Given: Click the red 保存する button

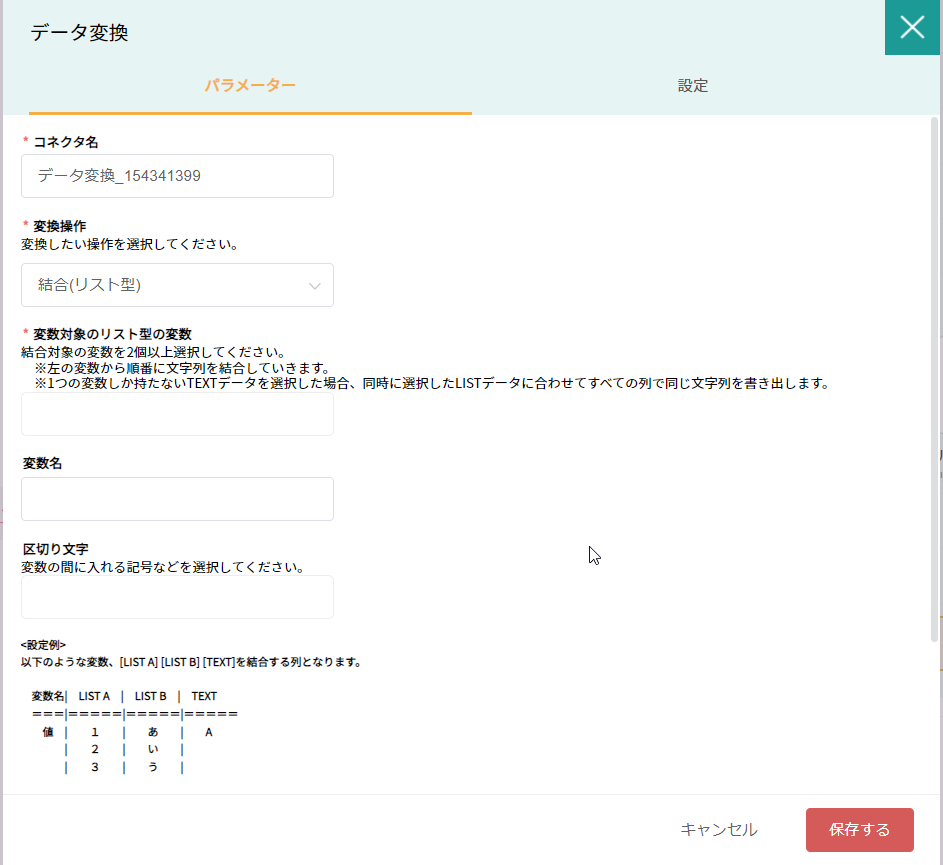Looking at the screenshot, I should 859,830.
